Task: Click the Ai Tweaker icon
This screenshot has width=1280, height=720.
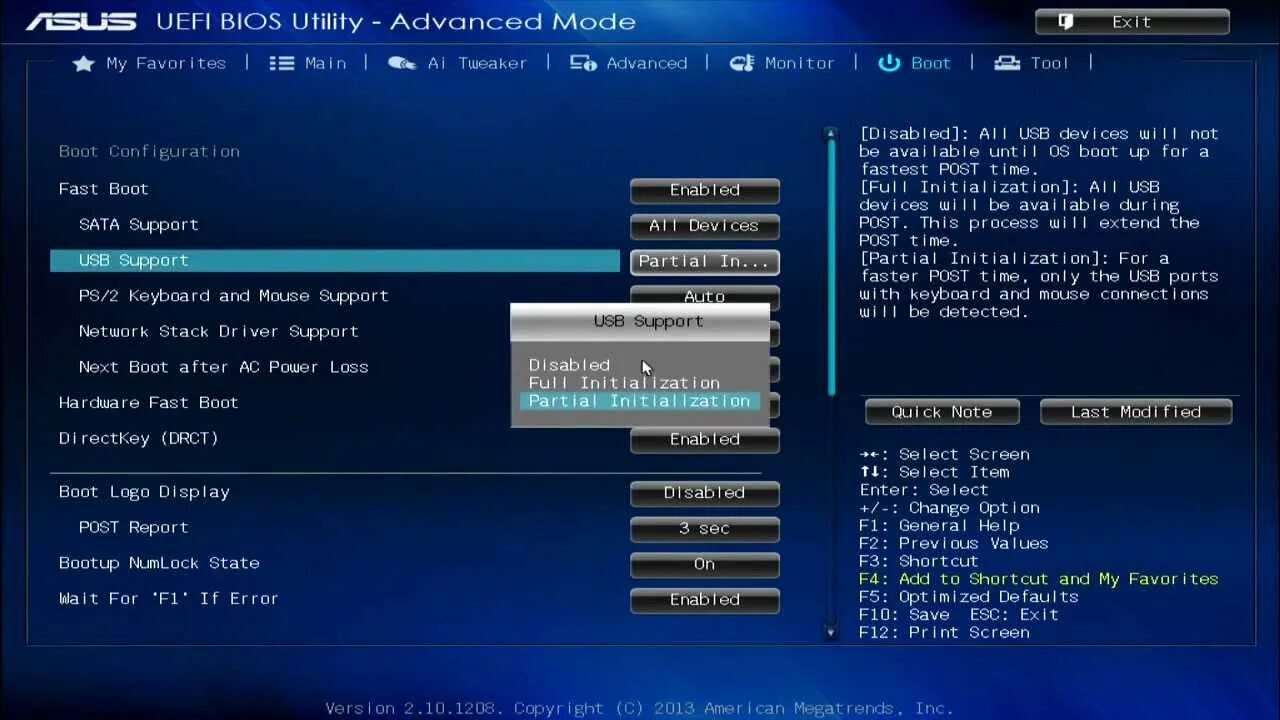Action: pos(402,63)
